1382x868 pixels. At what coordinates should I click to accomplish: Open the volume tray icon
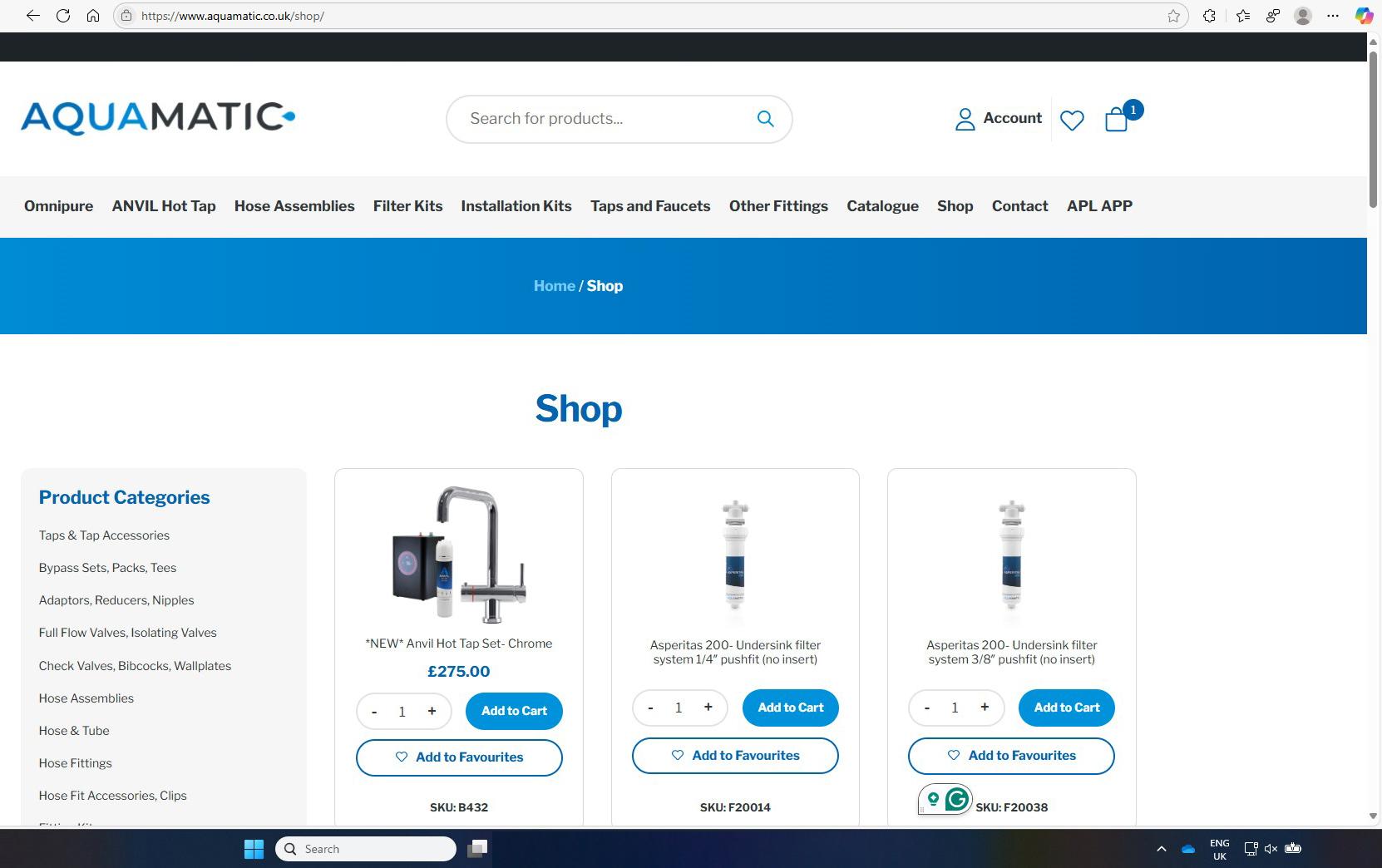click(1271, 849)
